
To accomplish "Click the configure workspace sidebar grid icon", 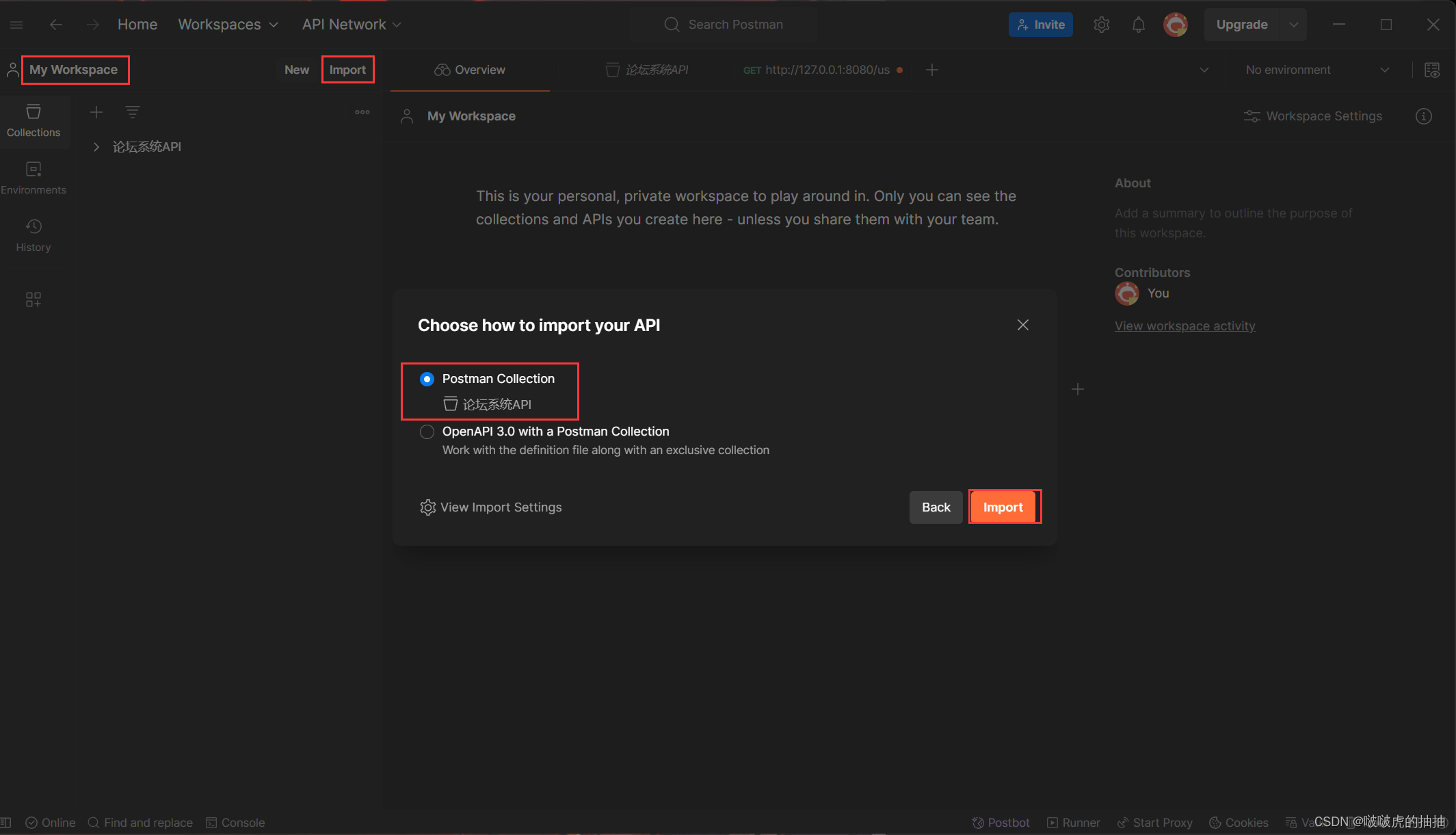I will (34, 300).
